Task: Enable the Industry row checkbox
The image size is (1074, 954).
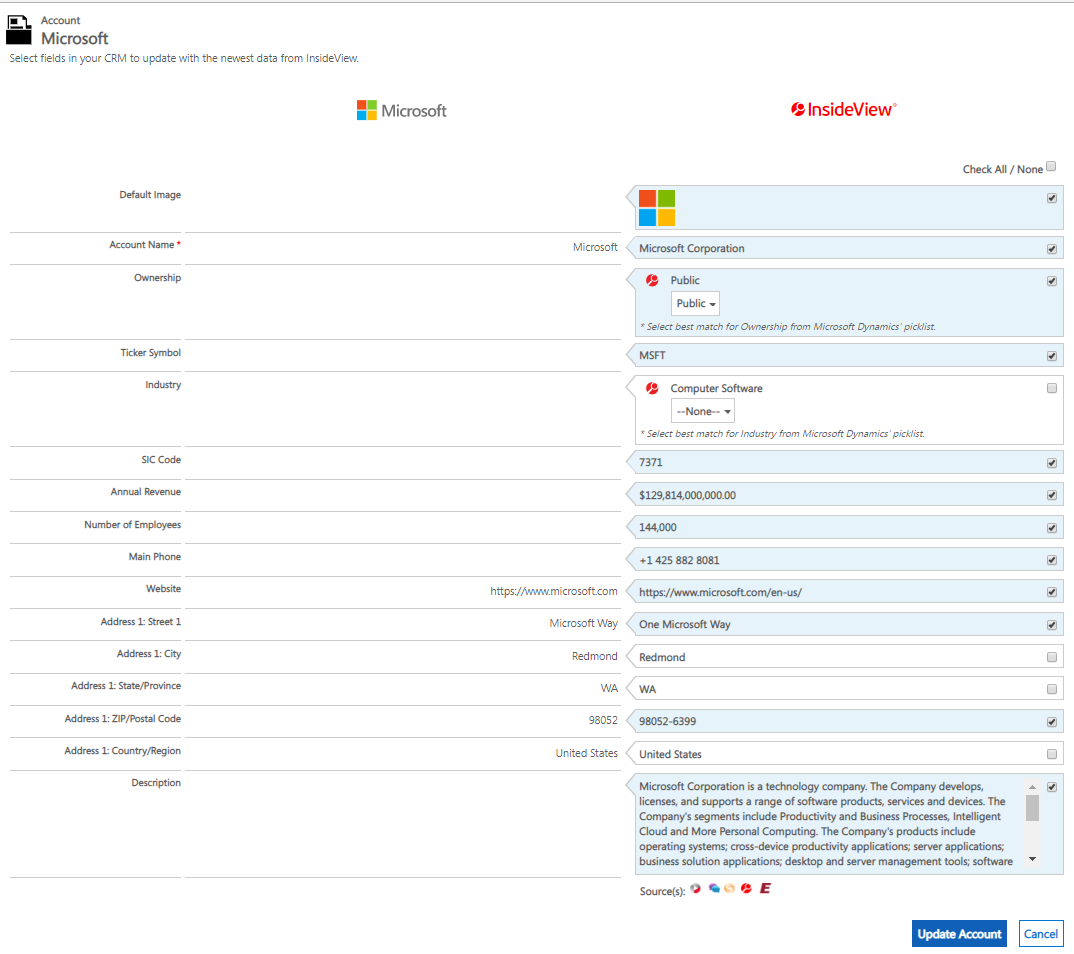Action: click(1051, 388)
